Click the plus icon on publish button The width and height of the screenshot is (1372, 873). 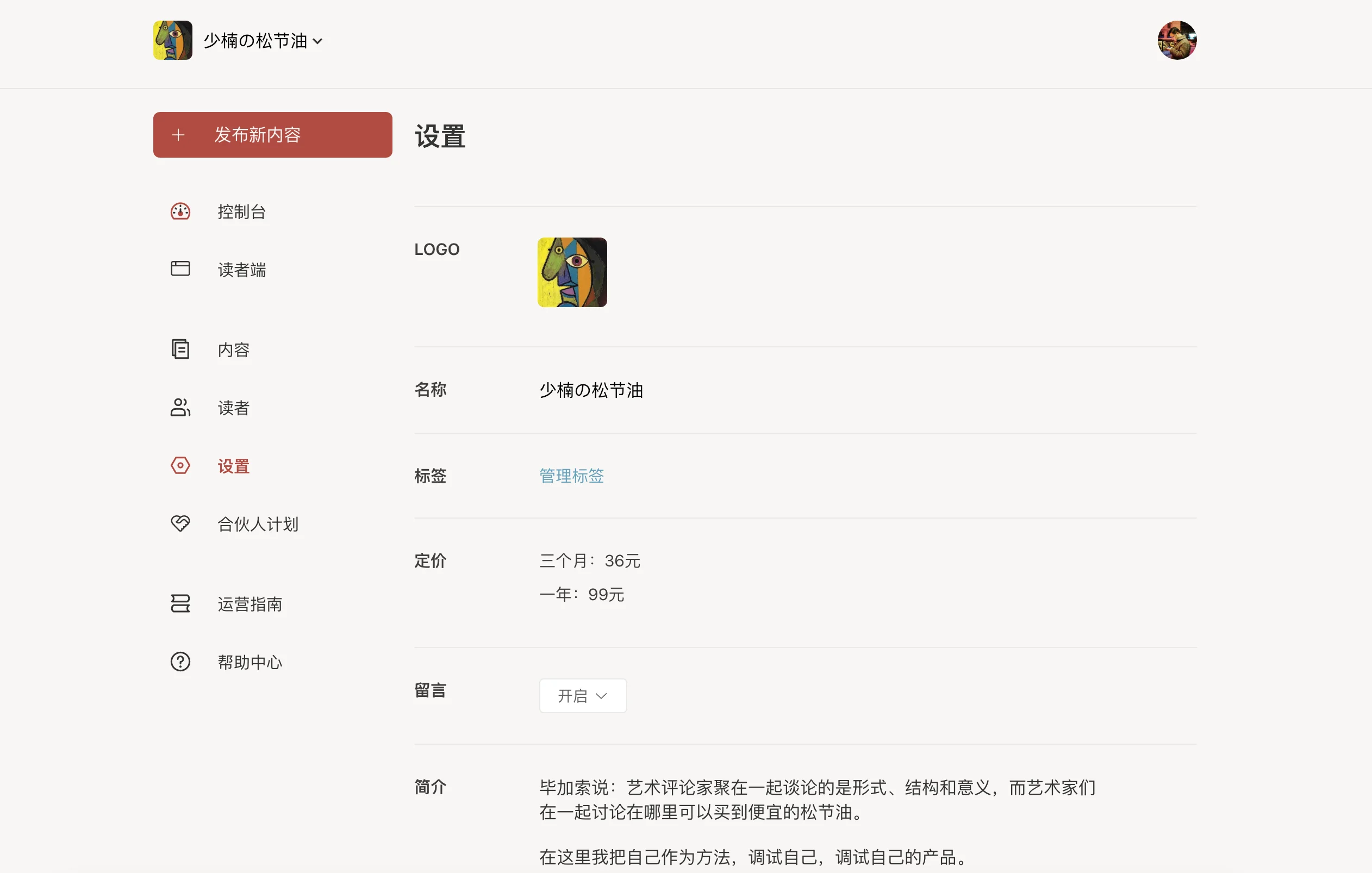click(x=178, y=134)
